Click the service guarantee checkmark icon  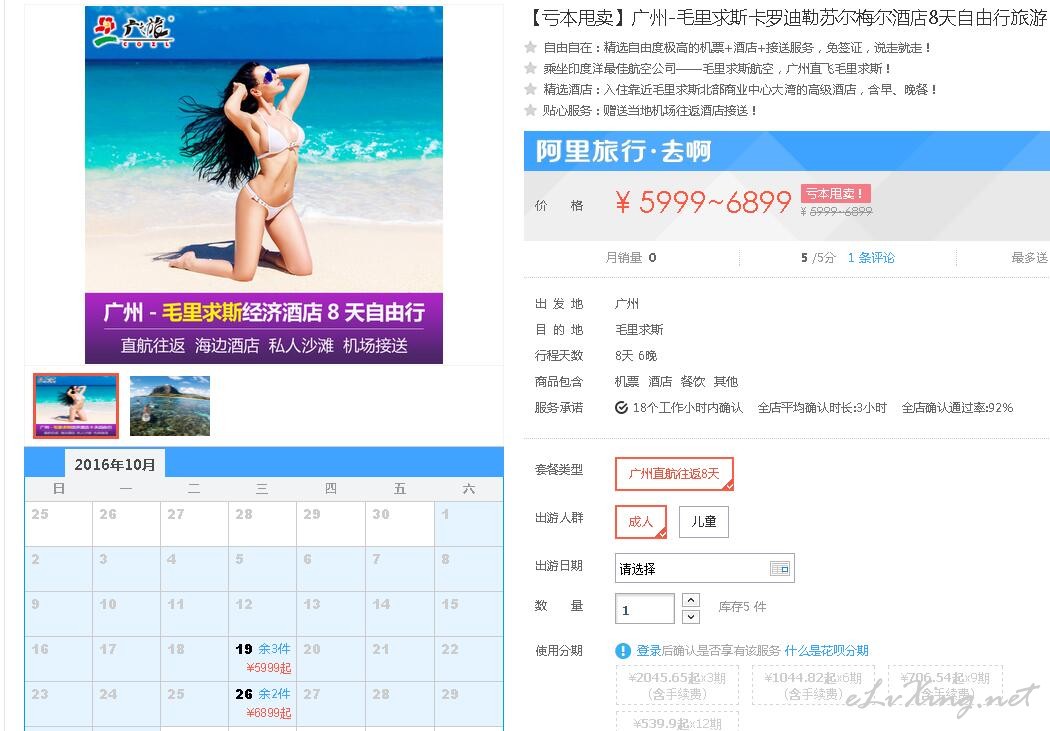(621, 408)
